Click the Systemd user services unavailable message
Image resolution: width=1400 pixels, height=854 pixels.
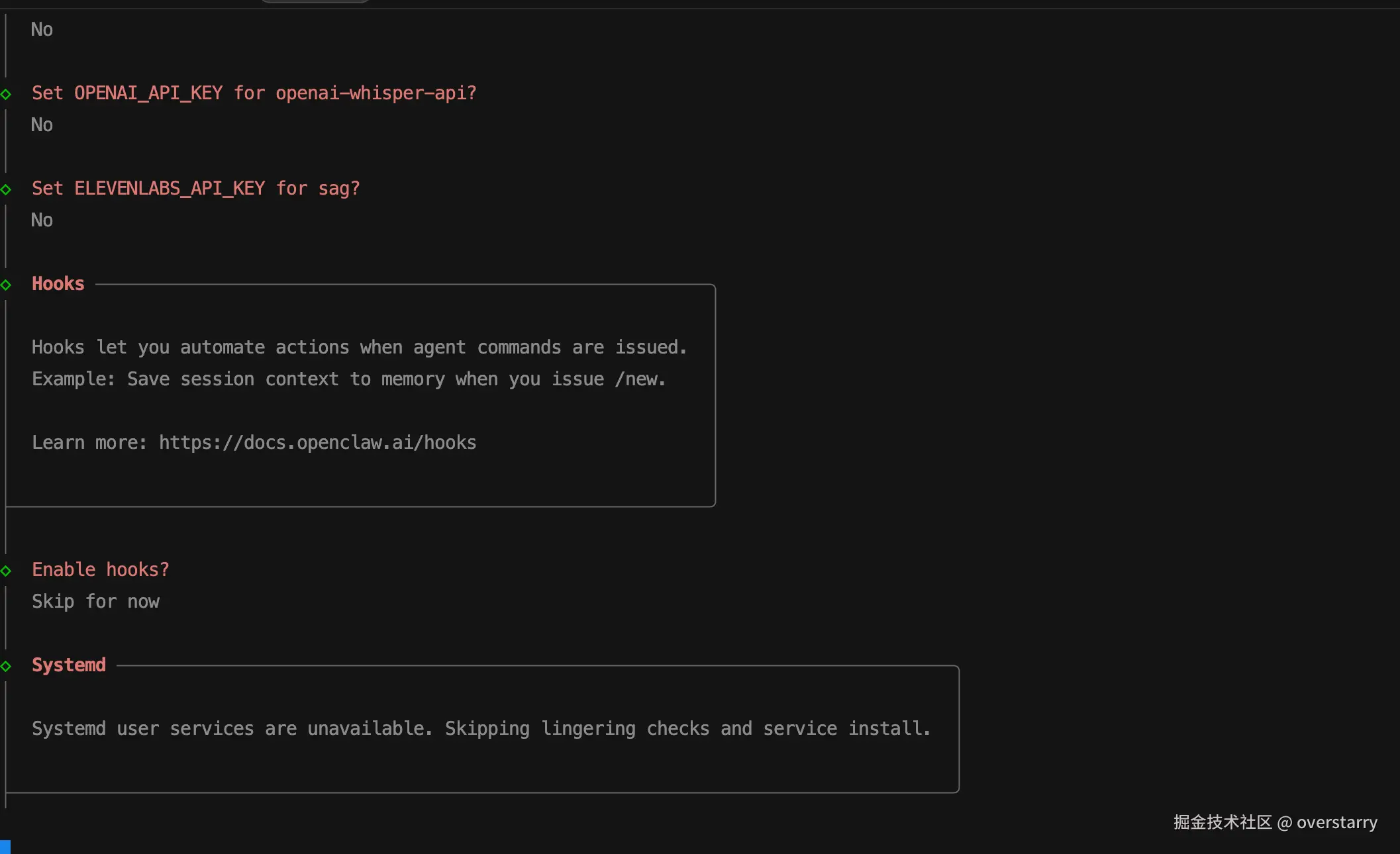[481, 728]
